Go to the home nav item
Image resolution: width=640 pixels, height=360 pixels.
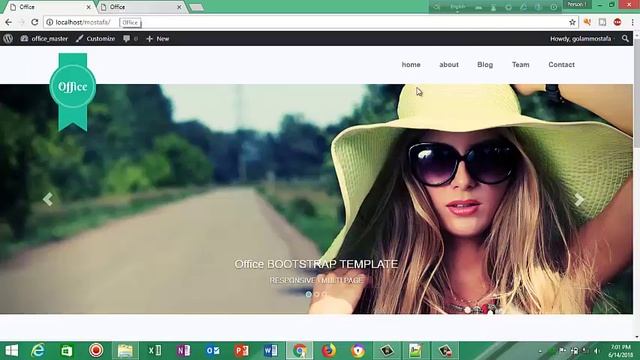pyautogui.click(x=411, y=64)
